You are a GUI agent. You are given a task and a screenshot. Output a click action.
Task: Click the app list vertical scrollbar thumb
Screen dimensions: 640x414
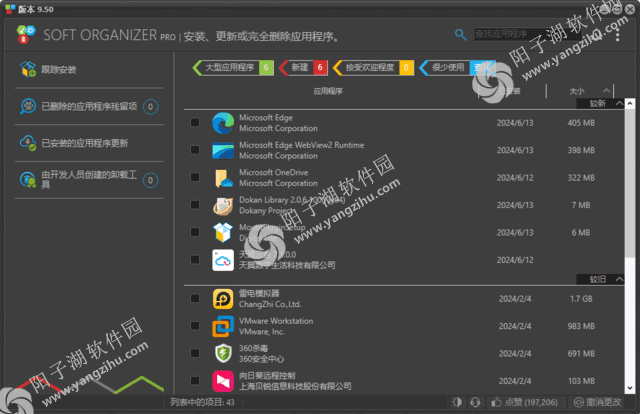pos(630,183)
